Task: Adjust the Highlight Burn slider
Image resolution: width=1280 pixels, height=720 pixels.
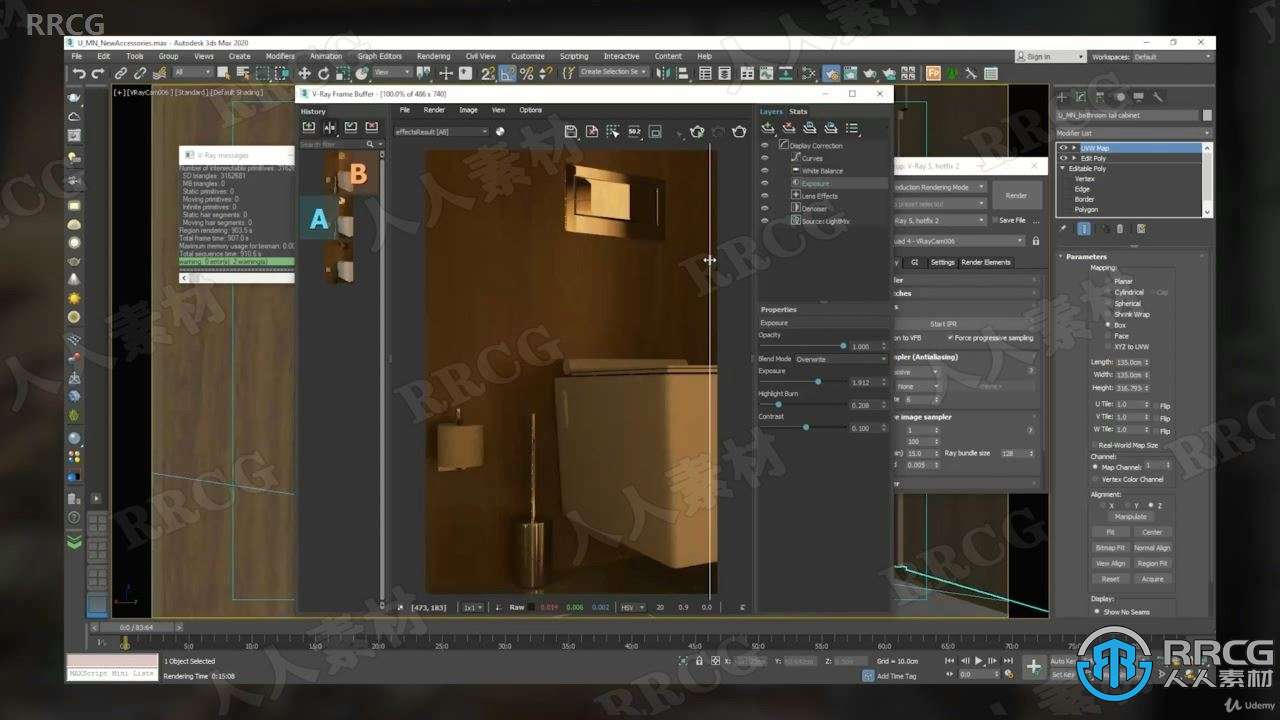Action: [x=778, y=404]
